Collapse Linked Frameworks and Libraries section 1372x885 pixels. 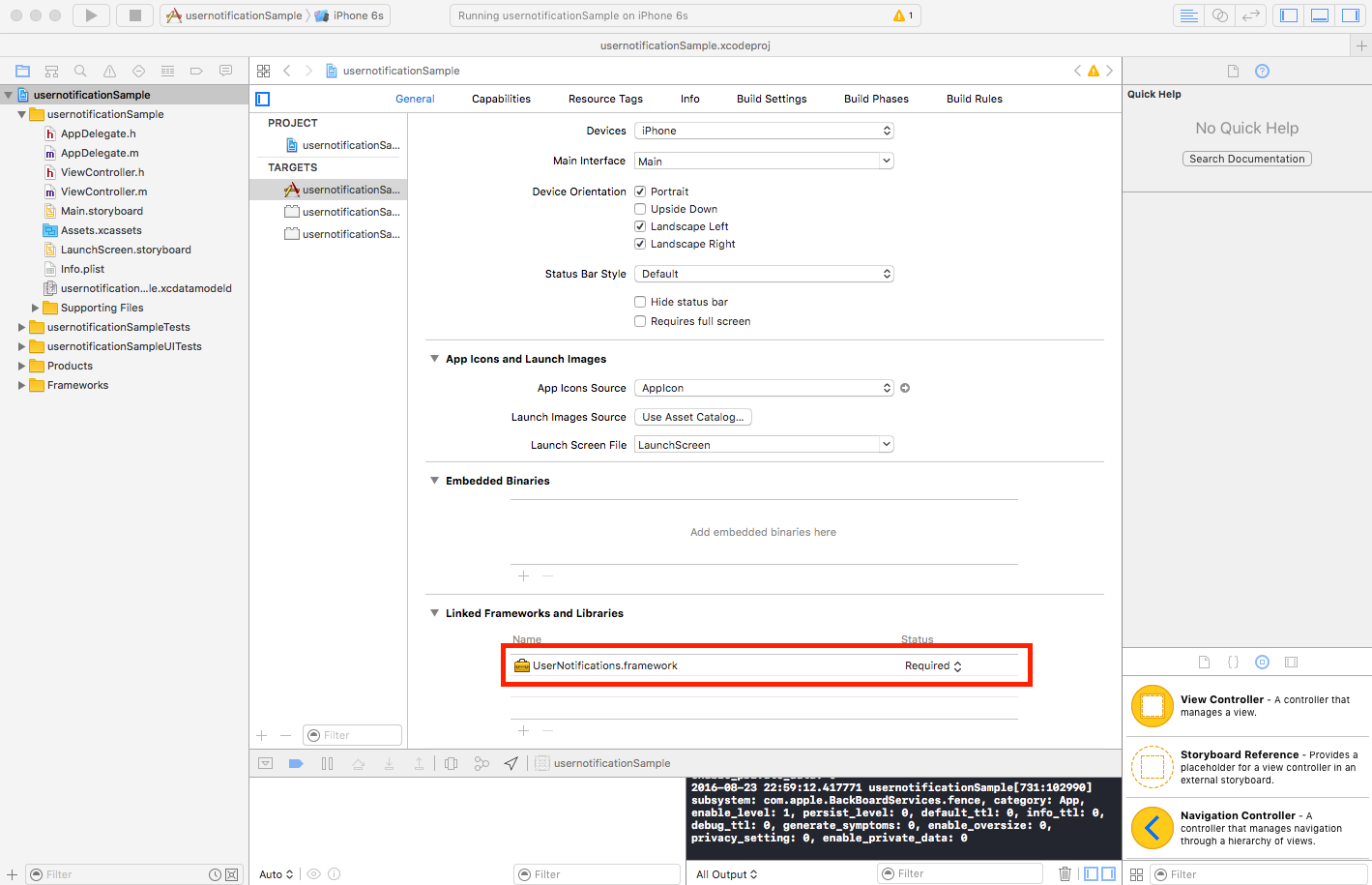(x=434, y=613)
